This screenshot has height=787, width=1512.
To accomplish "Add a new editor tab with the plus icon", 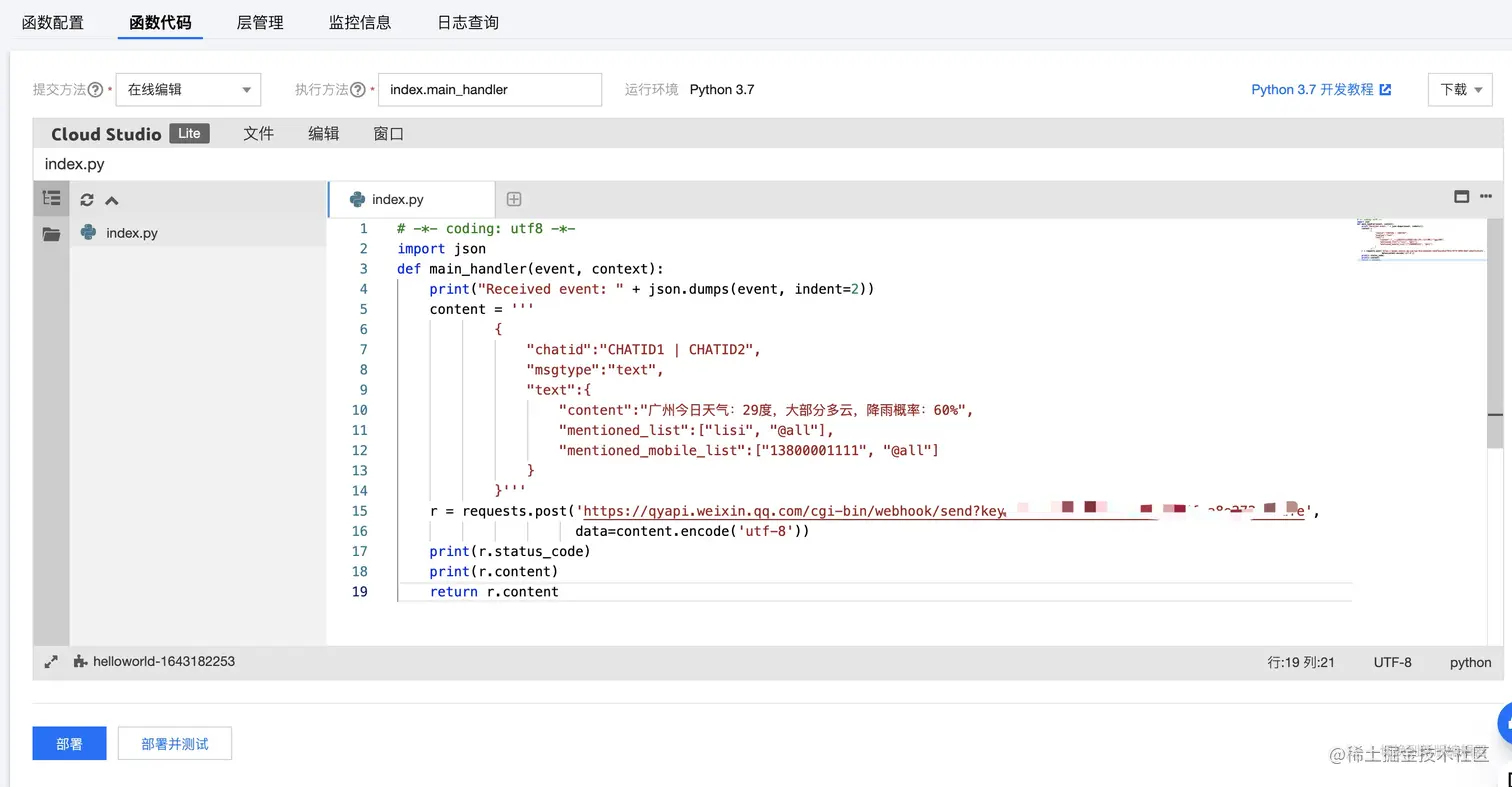I will (x=514, y=199).
